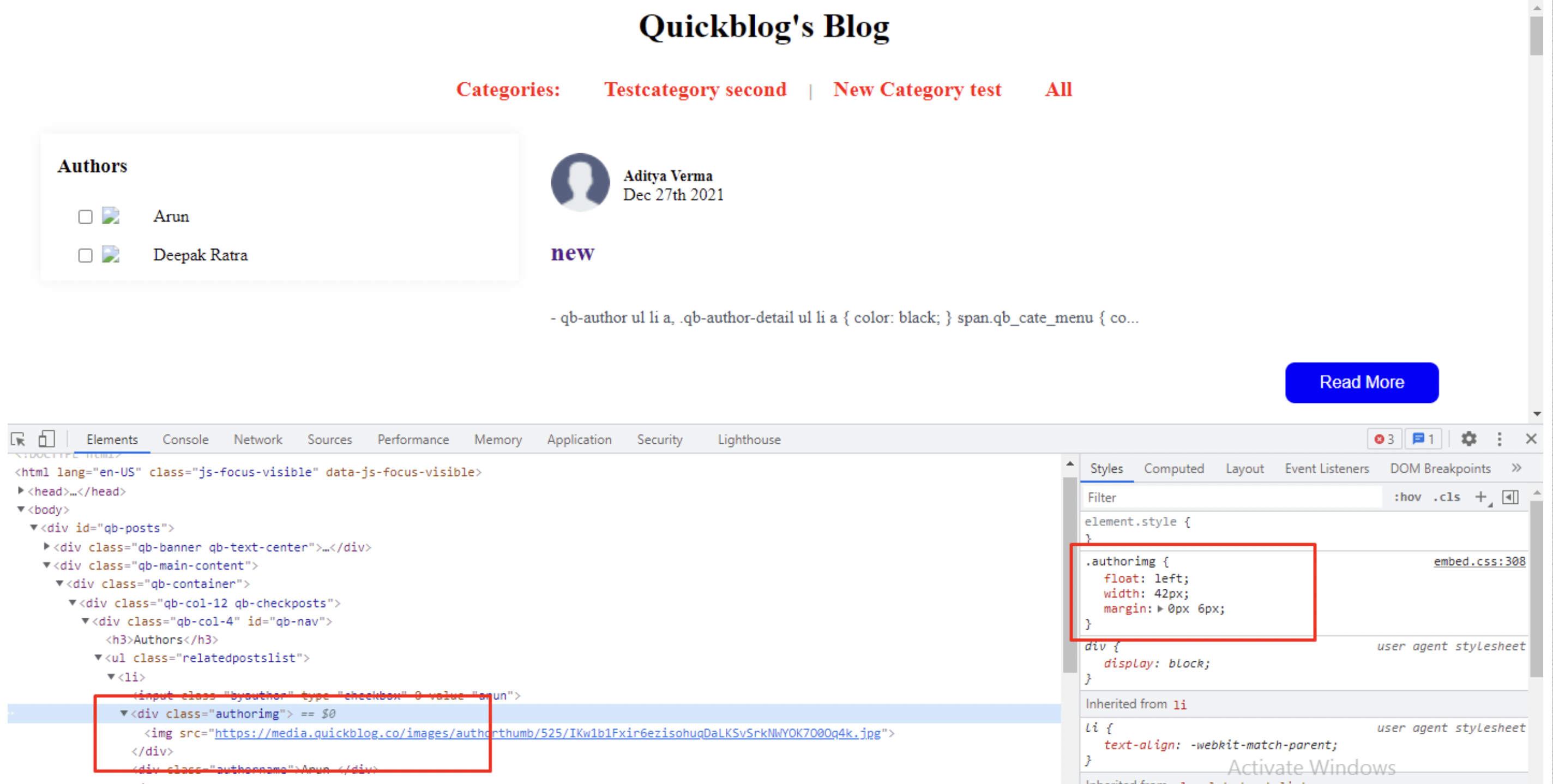Open the embed.css:308 source link

tap(1479, 561)
